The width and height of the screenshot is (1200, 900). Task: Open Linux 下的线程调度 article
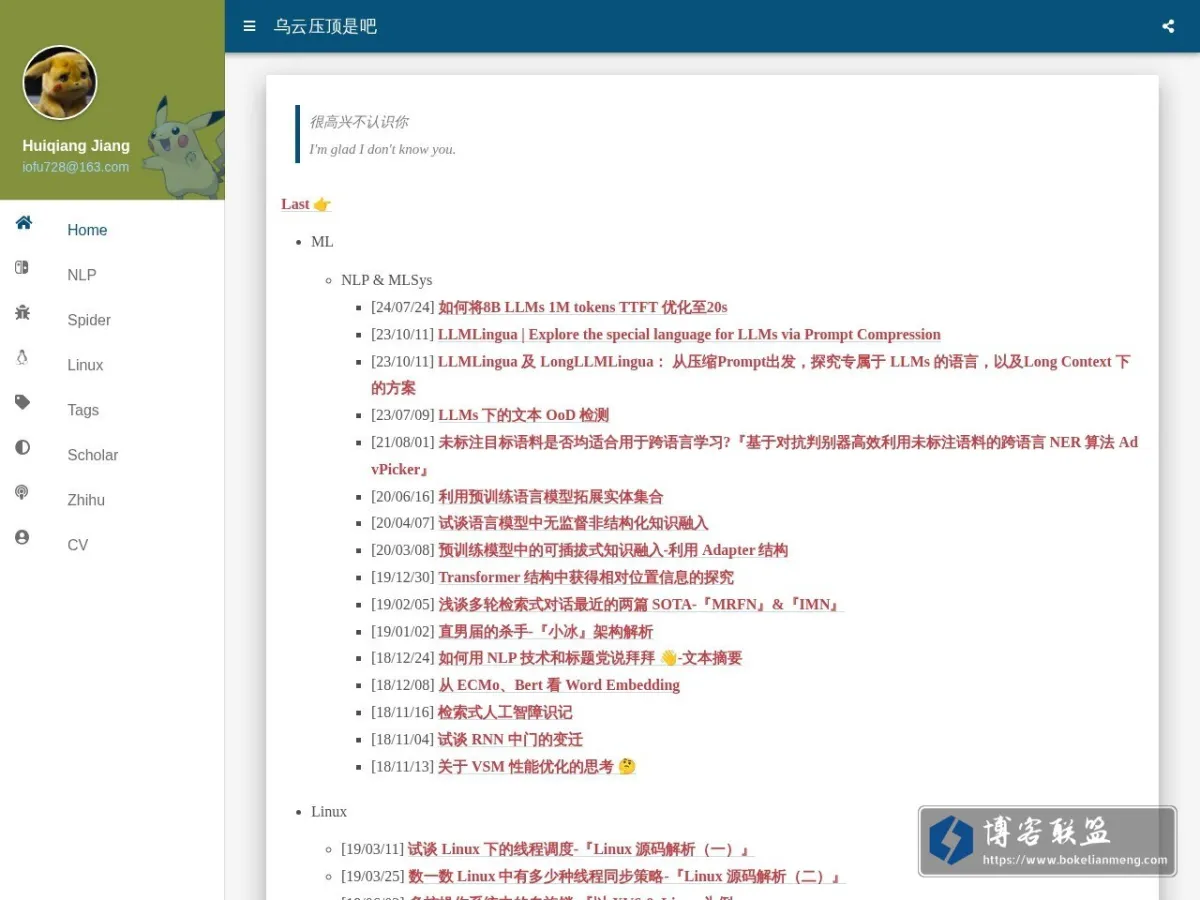(580, 849)
